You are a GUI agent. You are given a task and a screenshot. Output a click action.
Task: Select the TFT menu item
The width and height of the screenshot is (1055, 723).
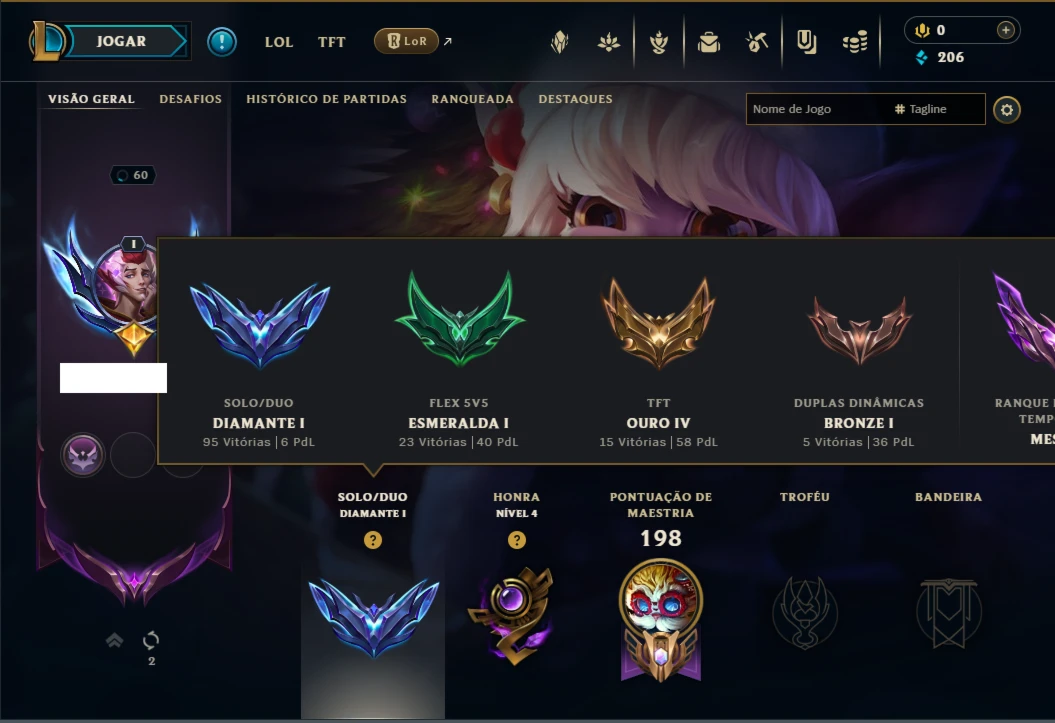point(332,42)
